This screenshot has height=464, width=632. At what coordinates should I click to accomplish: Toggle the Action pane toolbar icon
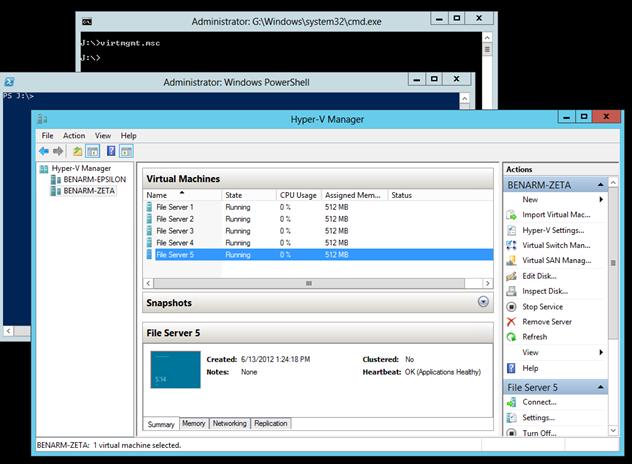pos(126,152)
